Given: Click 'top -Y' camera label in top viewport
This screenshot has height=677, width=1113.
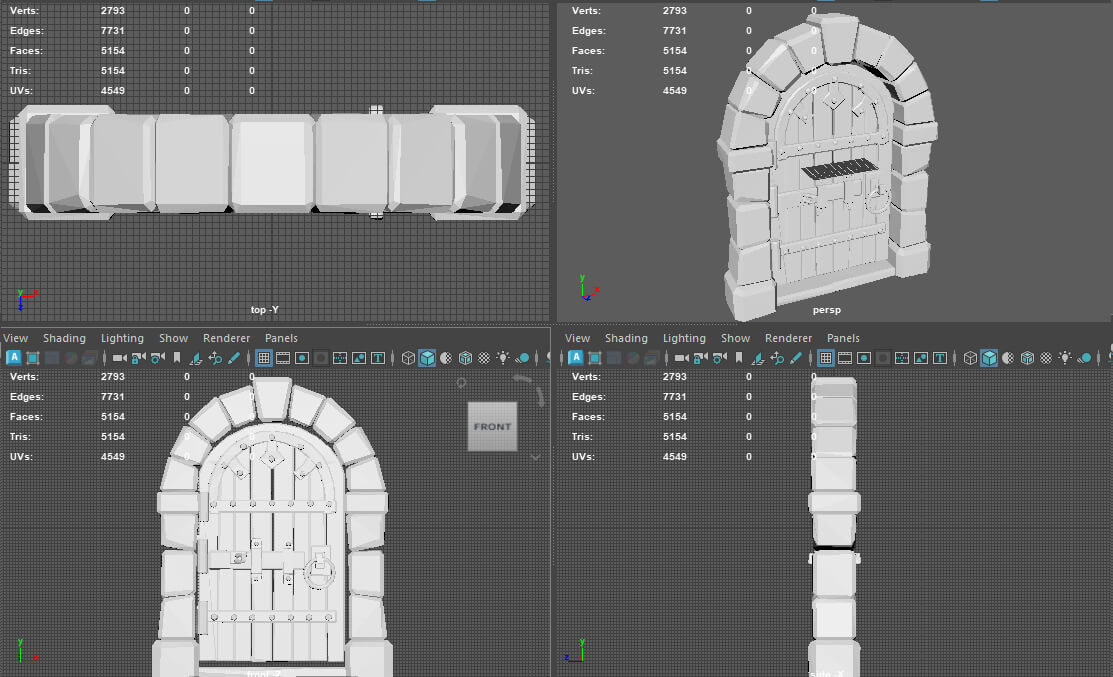Looking at the screenshot, I should pos(265,310).
